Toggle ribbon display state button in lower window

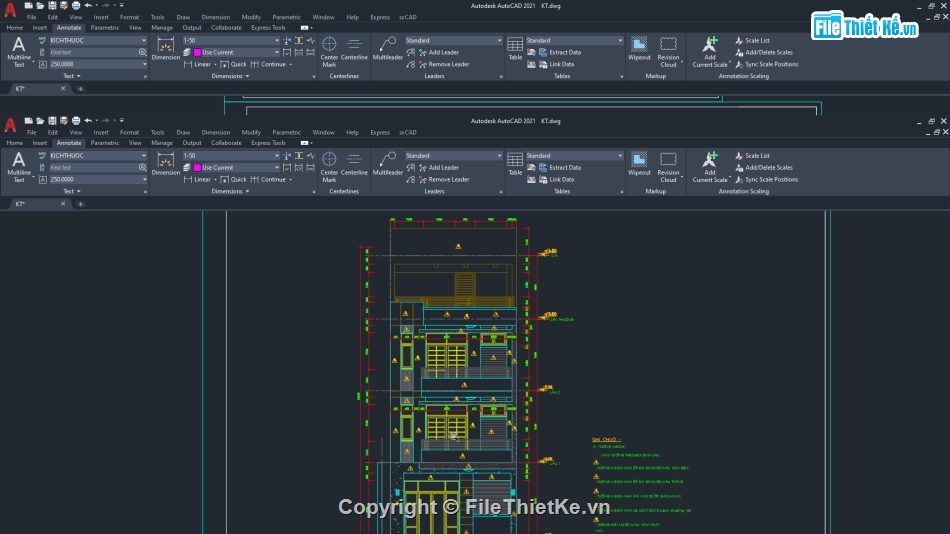click(x=306, y=143)
